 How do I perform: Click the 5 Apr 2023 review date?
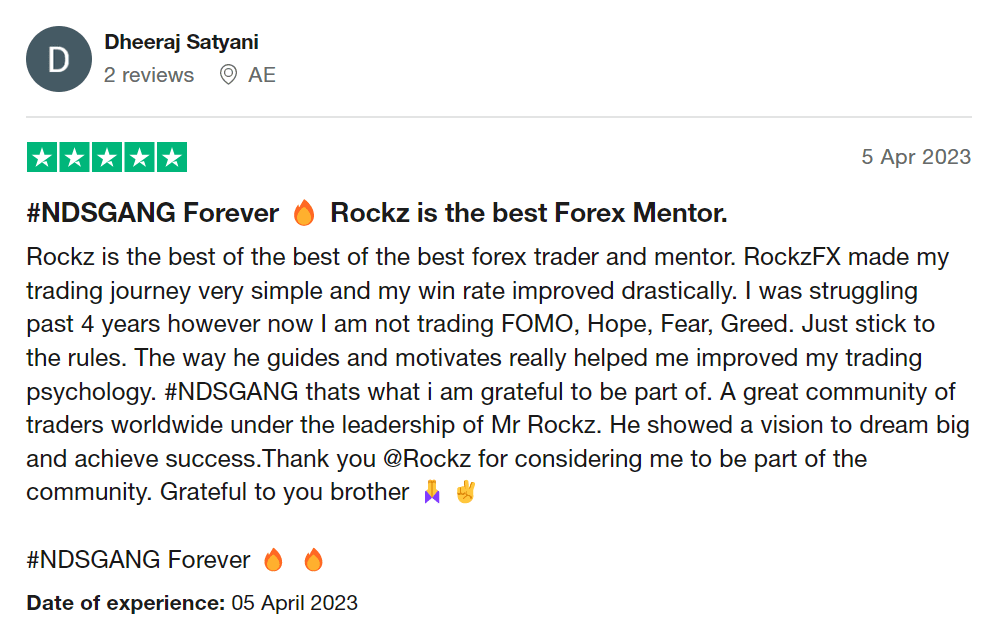[916, 157]
